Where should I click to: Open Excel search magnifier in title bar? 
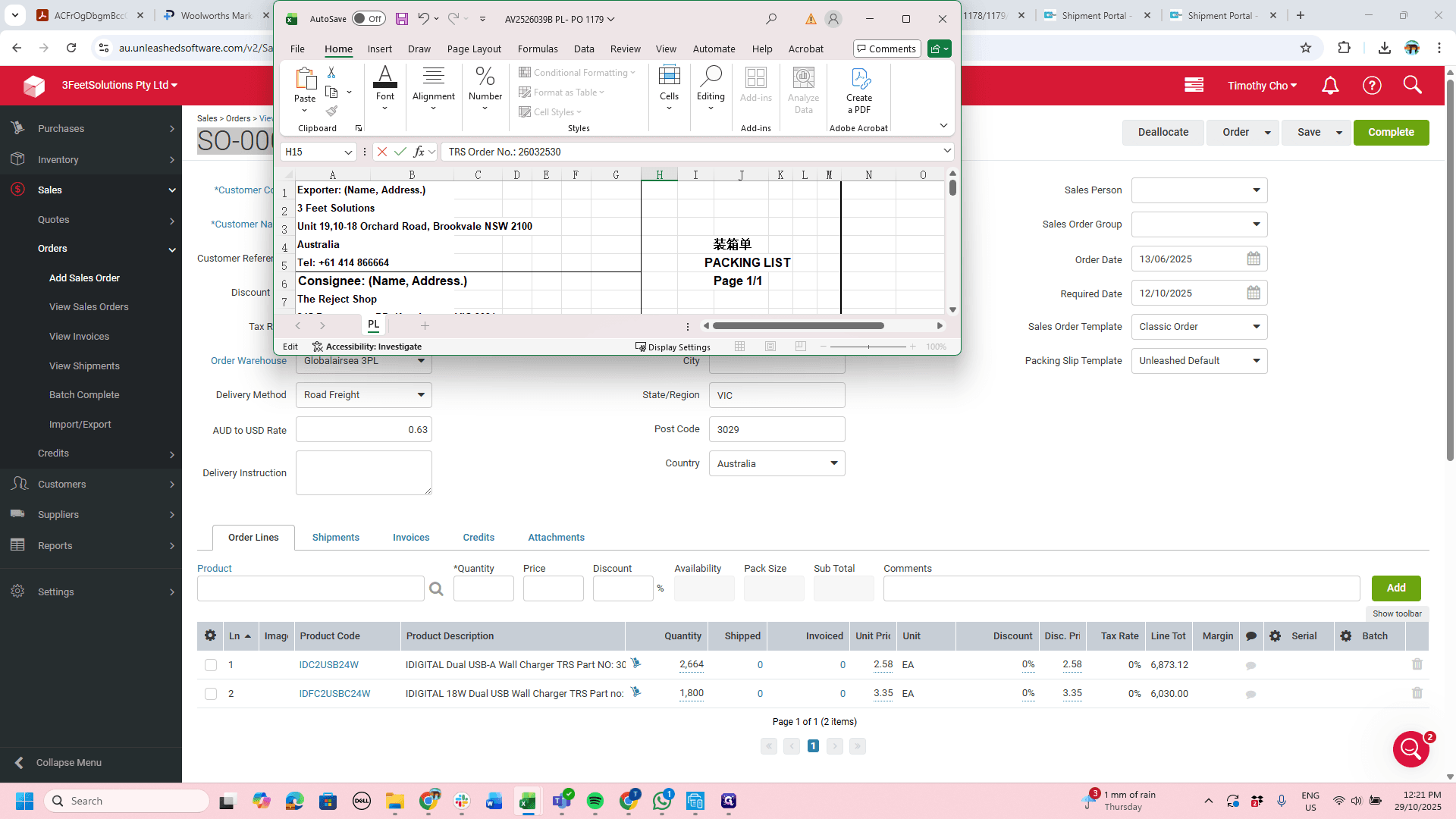[x=771, y=19]
